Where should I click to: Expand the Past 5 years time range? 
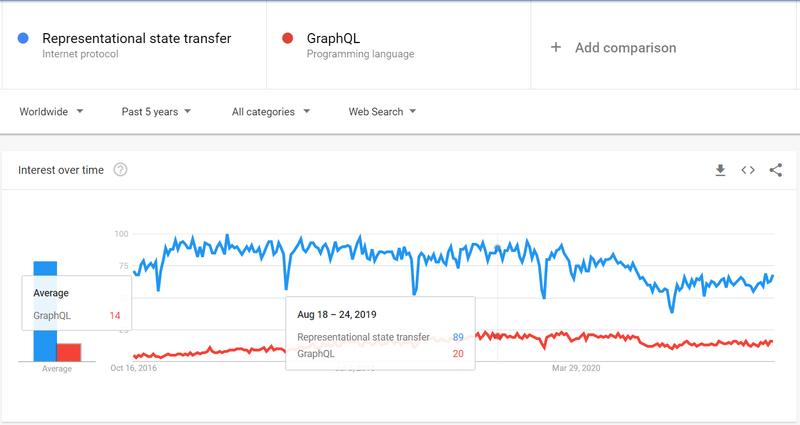pyautogui.click(x=156, y=112)
